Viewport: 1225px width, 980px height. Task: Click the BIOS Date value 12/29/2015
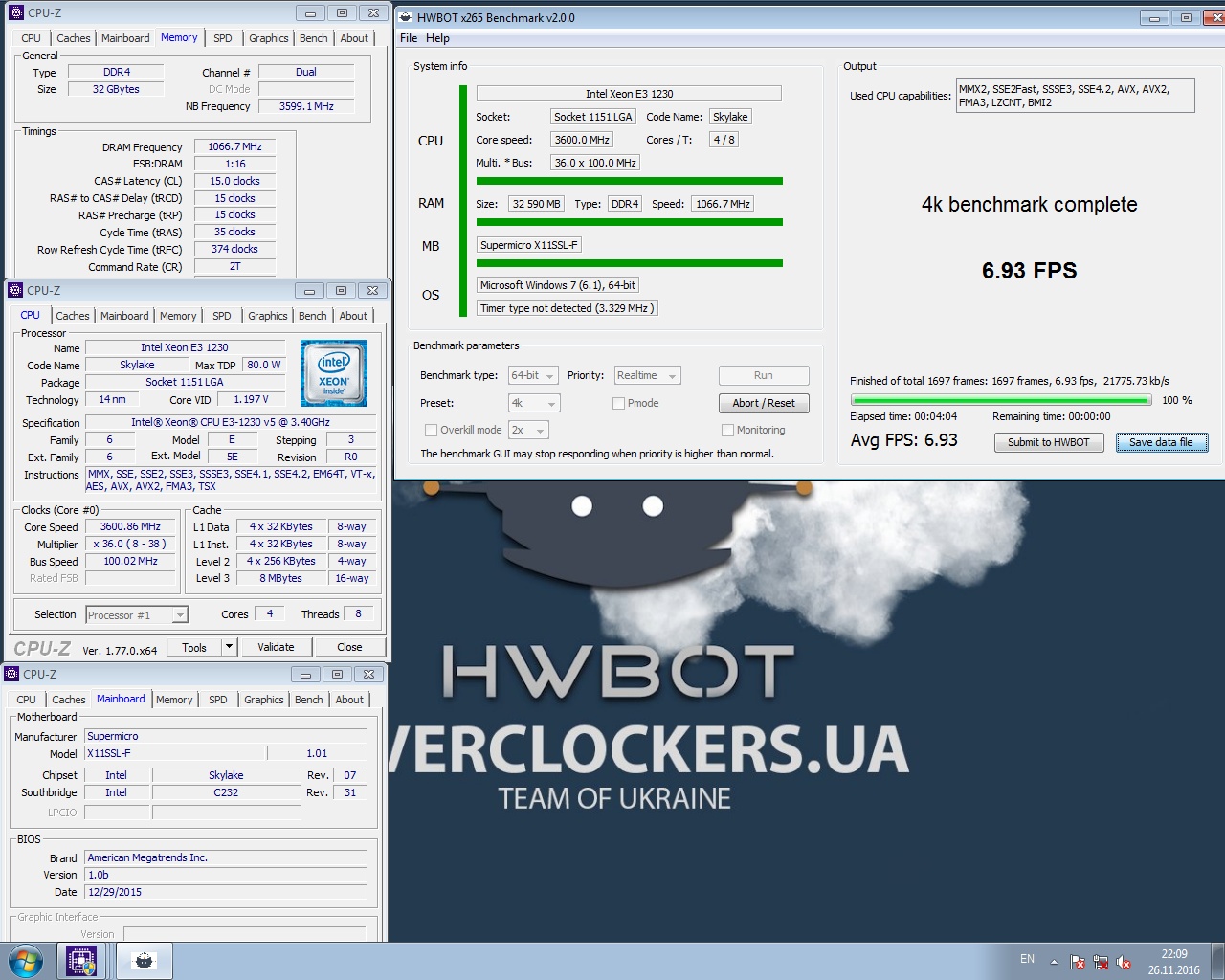coord(226,892)
